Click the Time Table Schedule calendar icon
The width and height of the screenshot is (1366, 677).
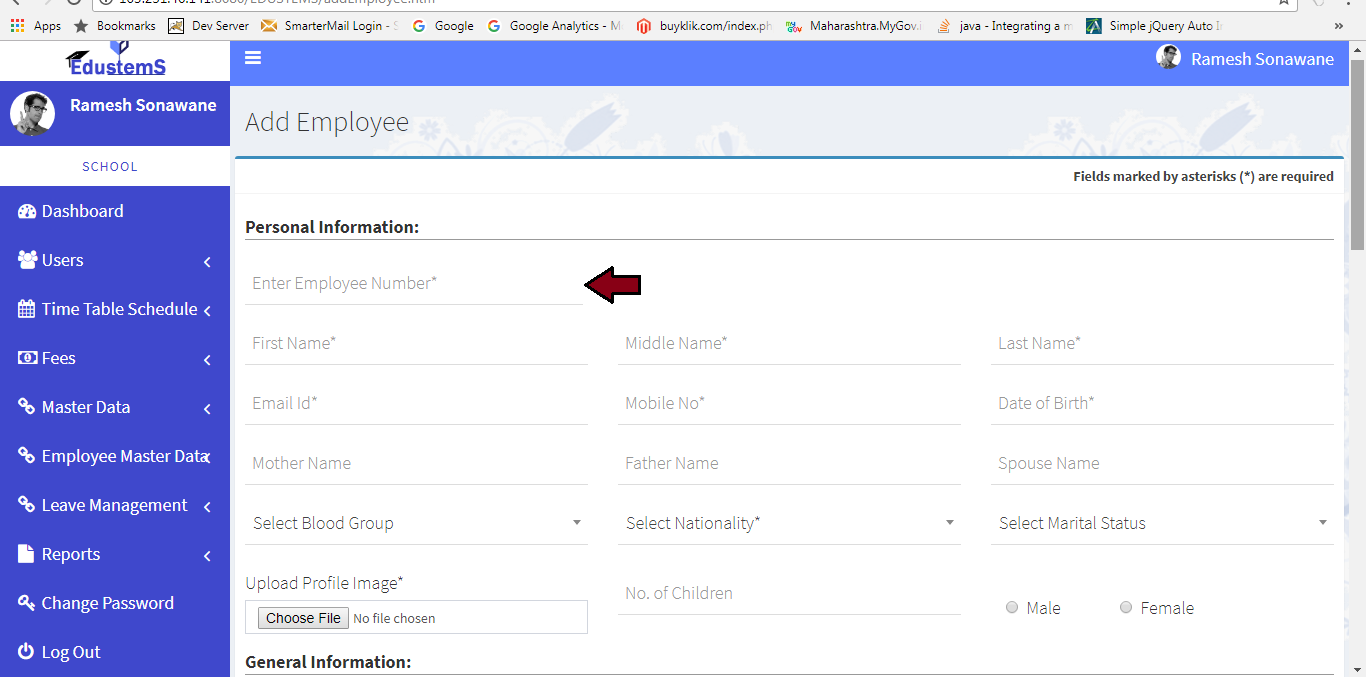[x=27, y=309]
